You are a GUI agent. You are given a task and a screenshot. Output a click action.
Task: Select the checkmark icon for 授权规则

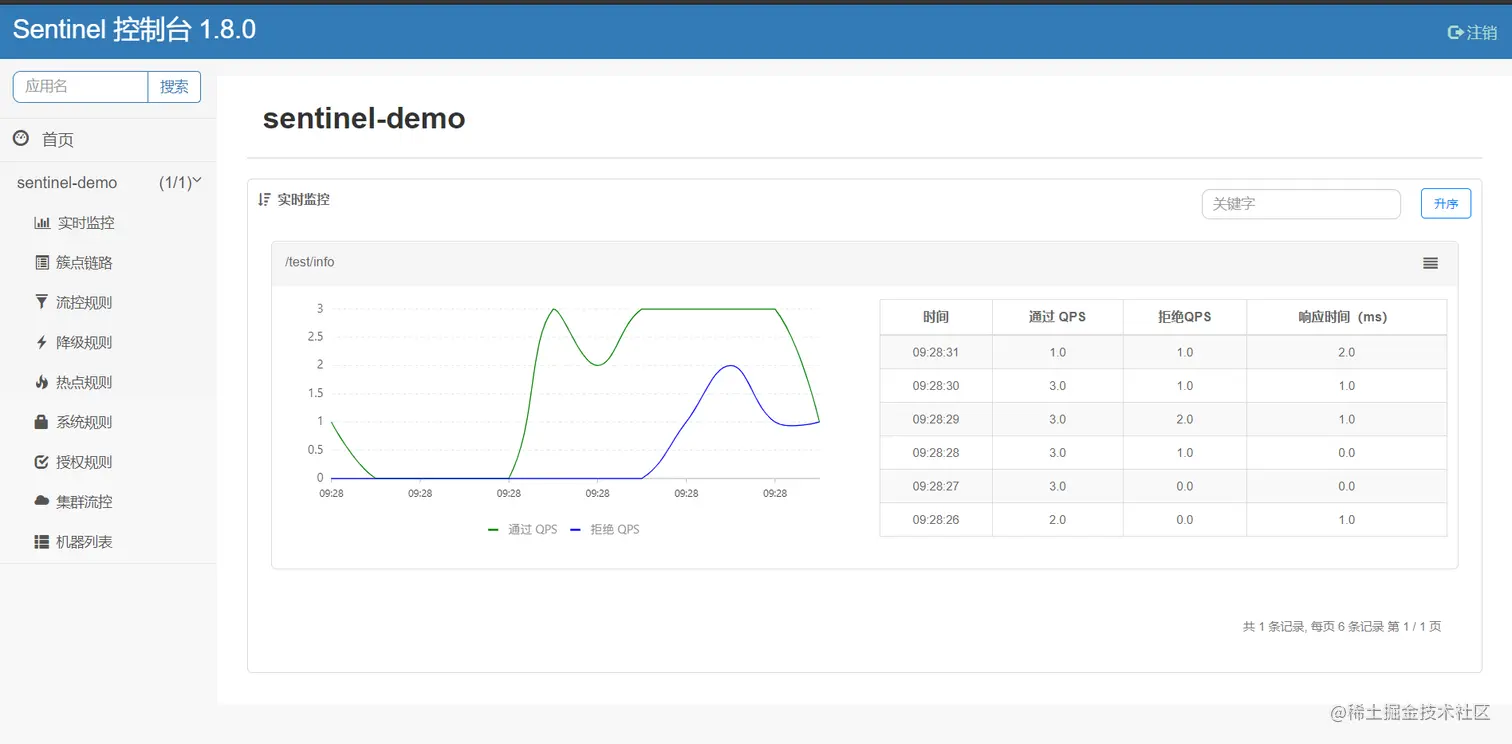click(41, 462)
